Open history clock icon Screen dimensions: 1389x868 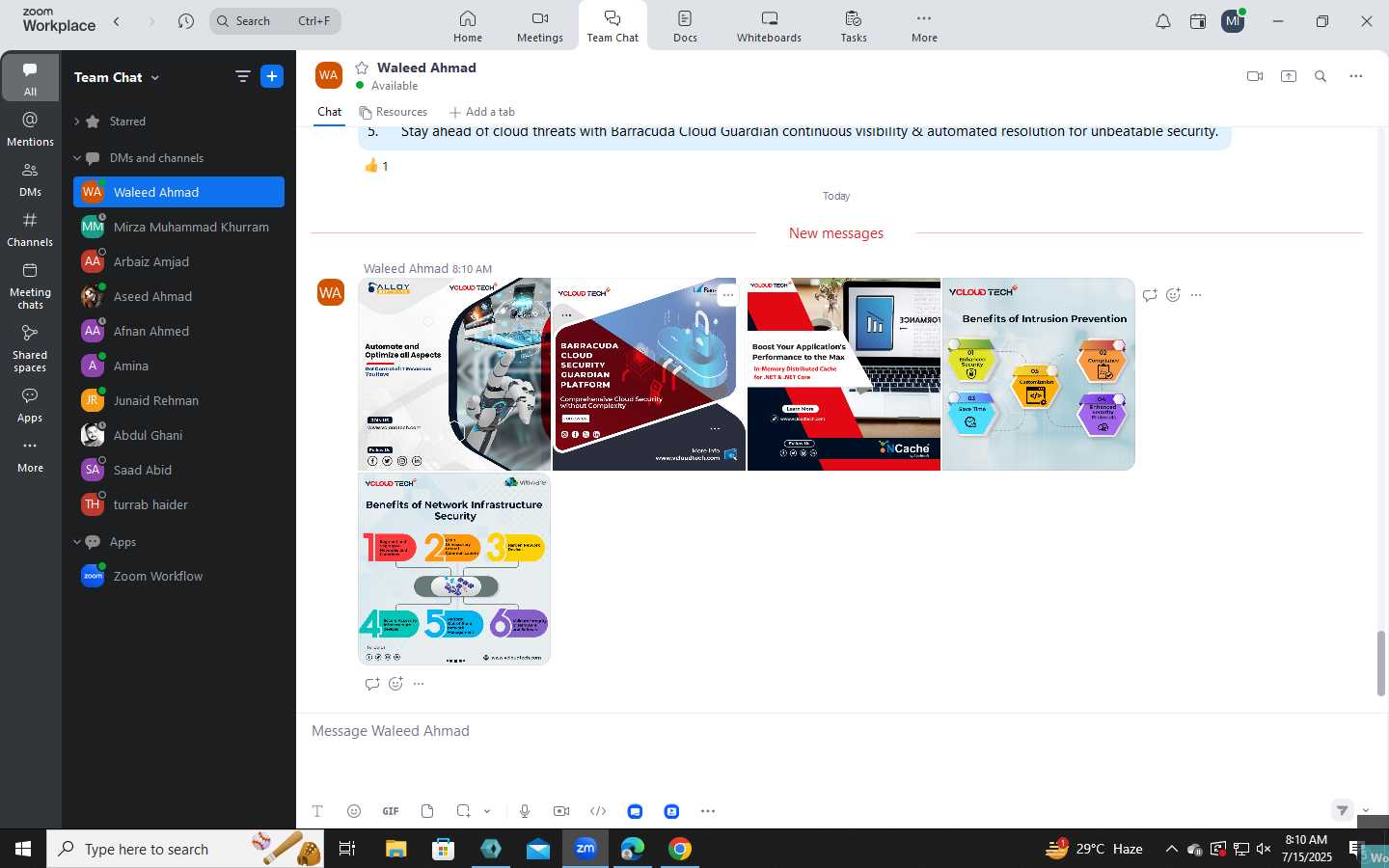pyautogui.click(x=186, y=20)
